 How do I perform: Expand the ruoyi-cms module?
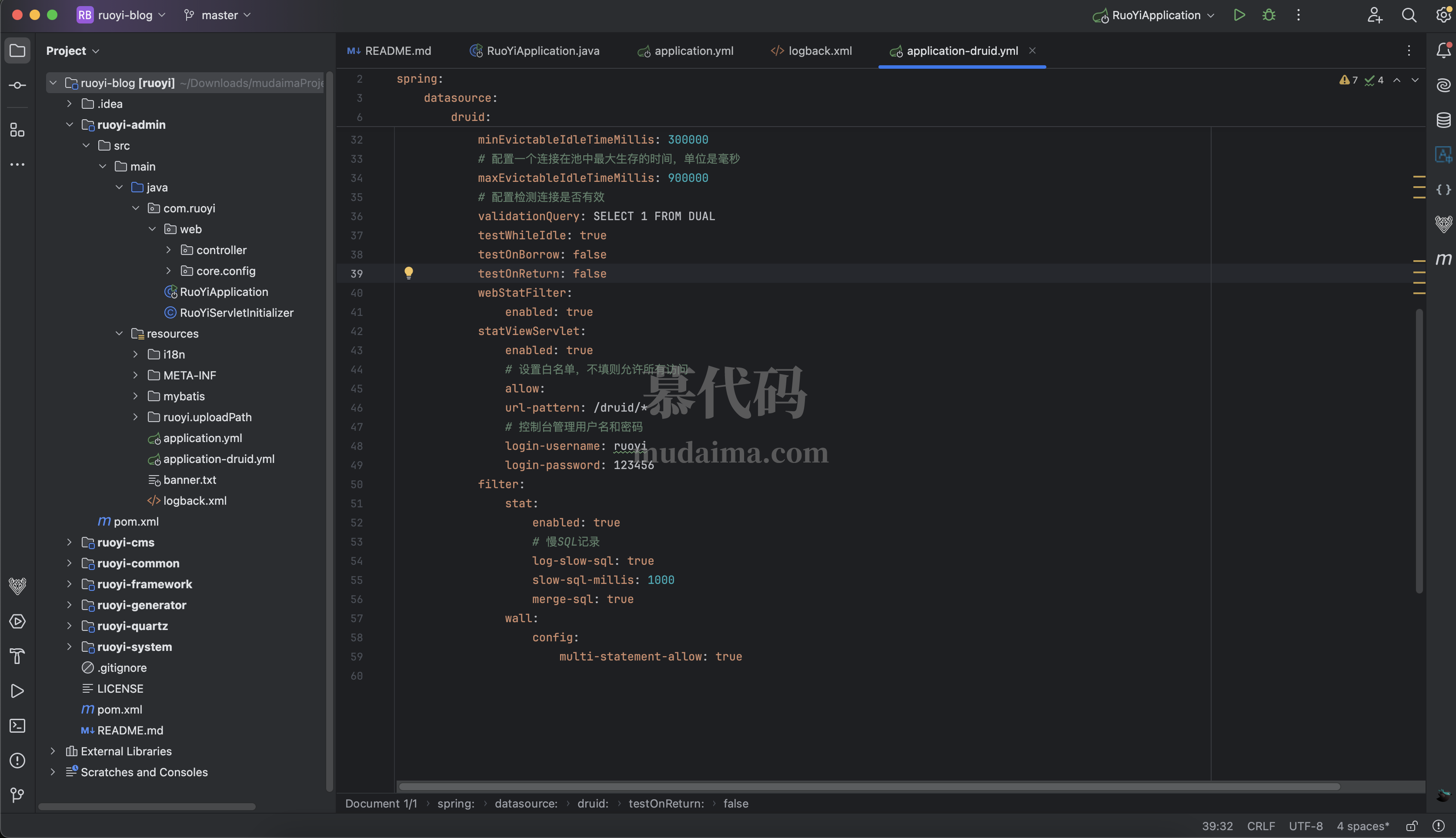click(x=69, y=542)
